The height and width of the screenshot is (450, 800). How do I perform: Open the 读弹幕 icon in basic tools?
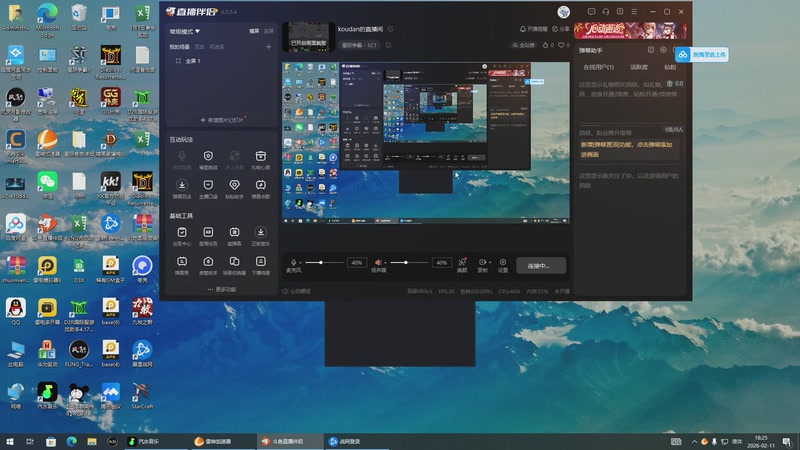pyautogui.click(x=234, y=232)
